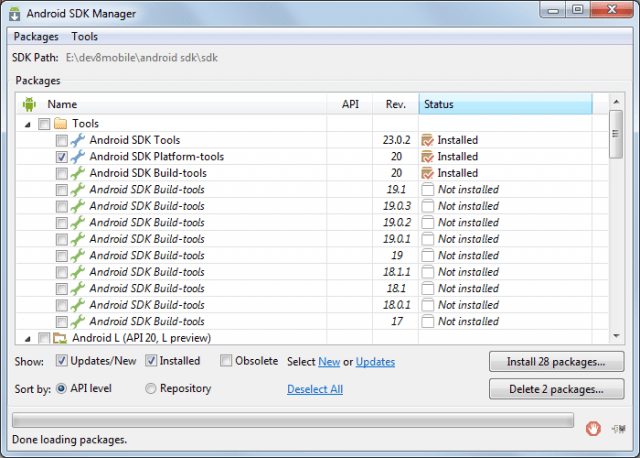Click Install 28 packages button
The width and height of the screenshot is (640, 458).
click(556, 362)
